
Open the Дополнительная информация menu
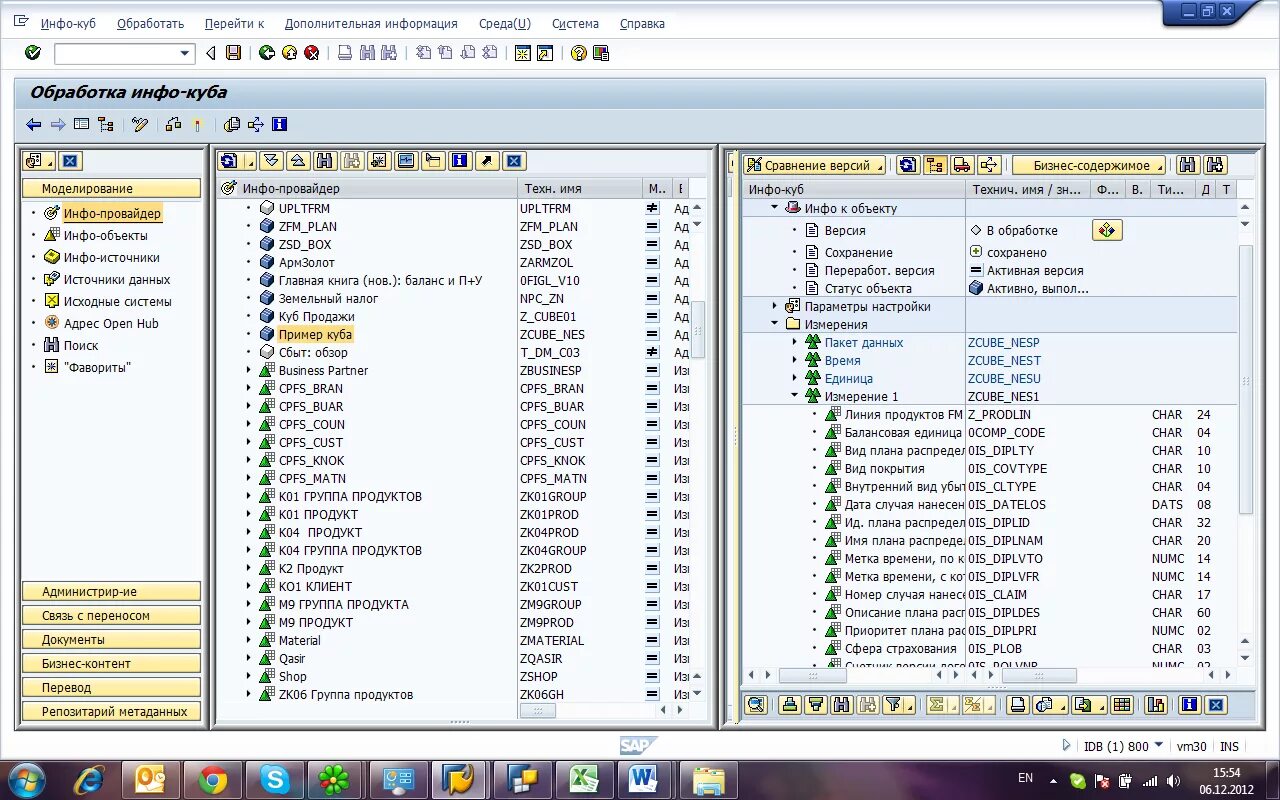click(x=371, y=23)
